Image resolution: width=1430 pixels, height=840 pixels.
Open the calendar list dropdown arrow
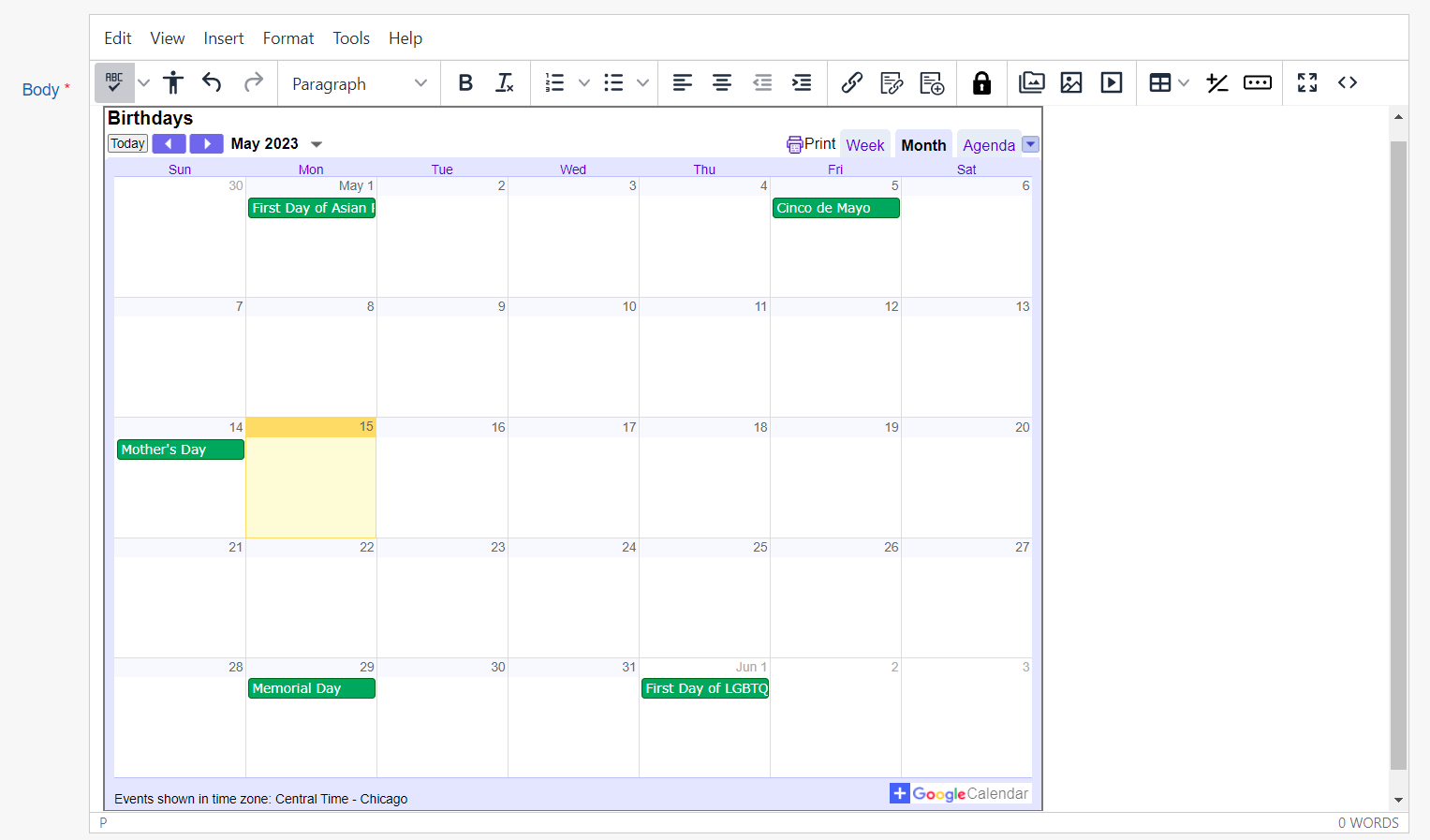1030,144
